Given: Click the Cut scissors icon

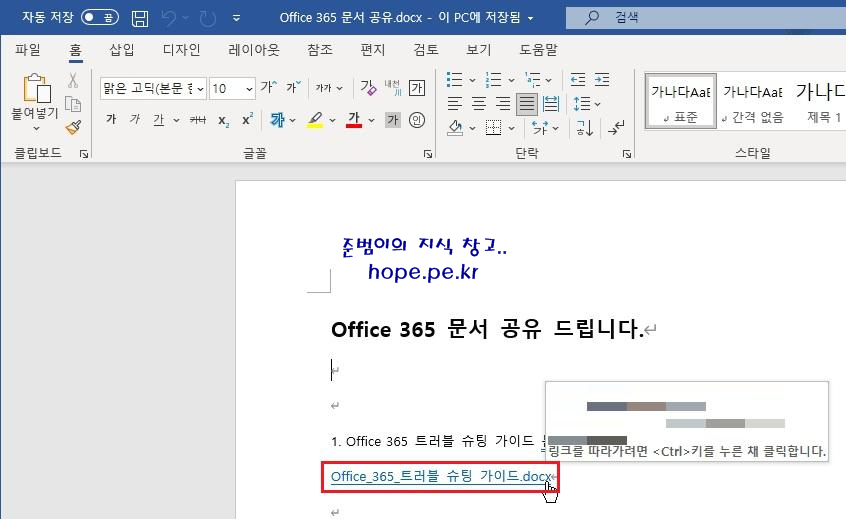Looking at the screenshot, I should [x=73, y=80].
